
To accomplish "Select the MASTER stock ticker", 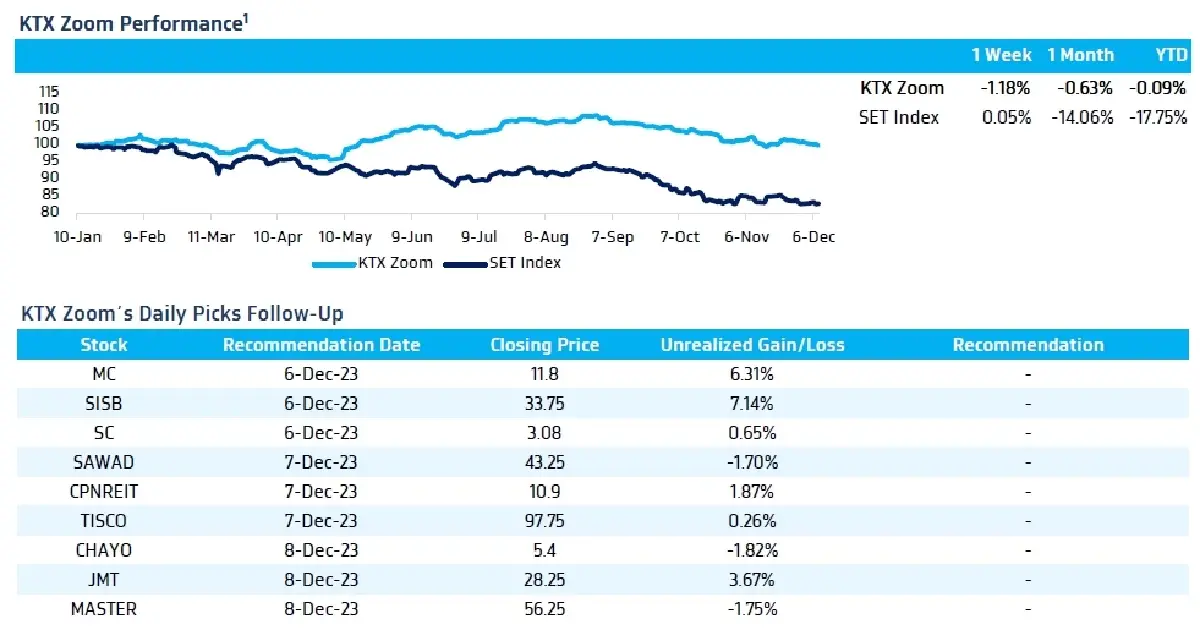I will [104, 608].
